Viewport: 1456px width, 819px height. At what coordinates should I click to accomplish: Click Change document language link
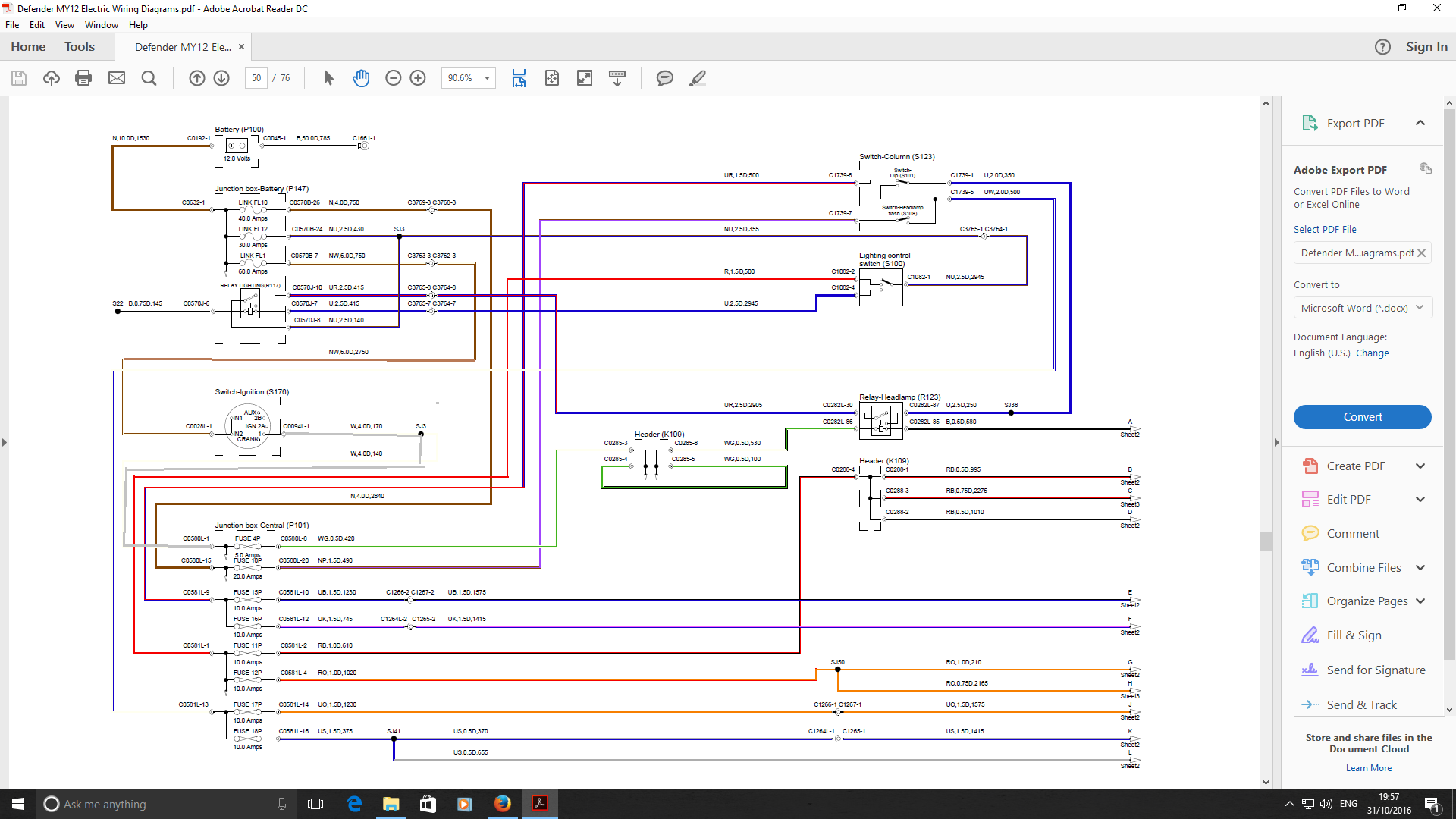(x=1373, y=353)
